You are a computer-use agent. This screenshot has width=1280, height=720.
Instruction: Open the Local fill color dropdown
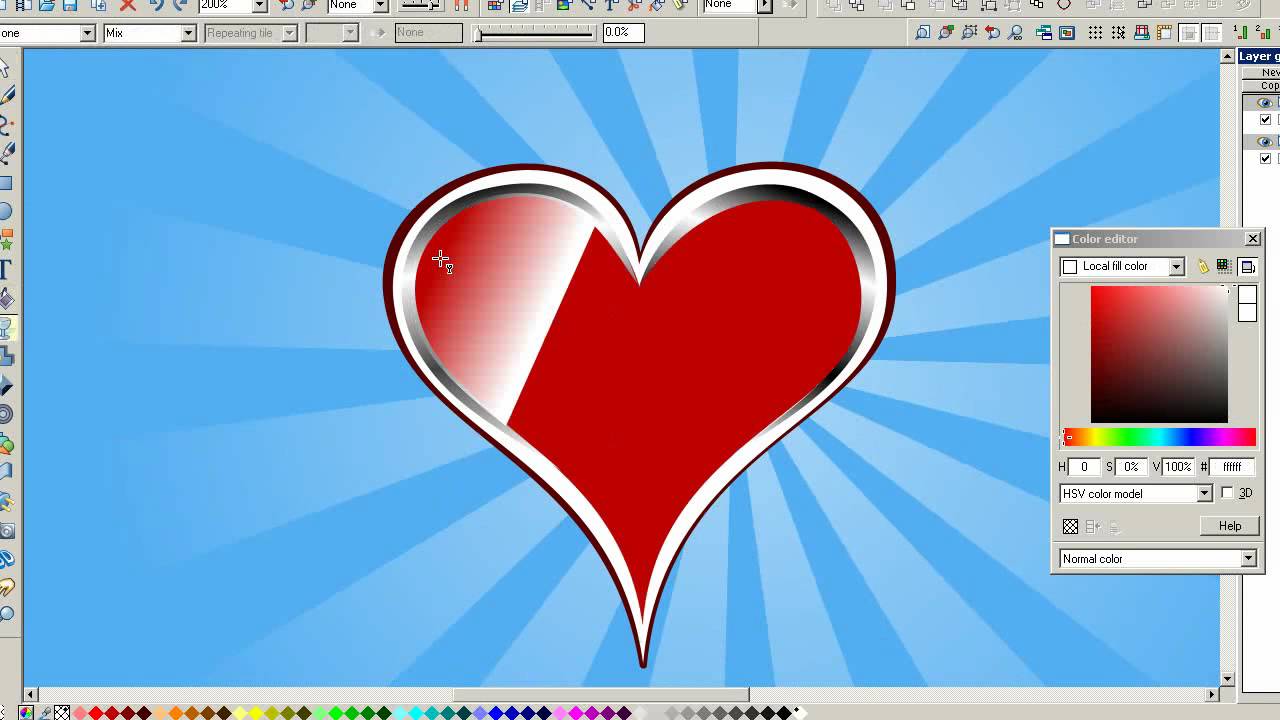point(1177,266)
